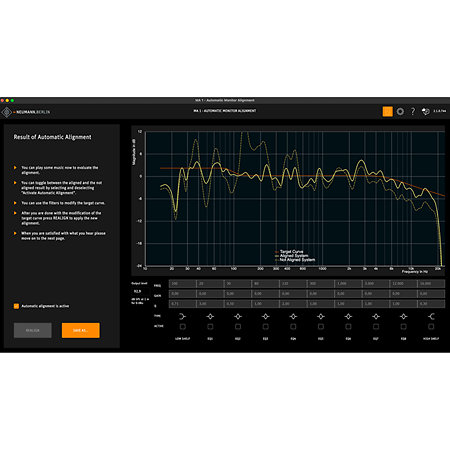Enable the EQ5 active checkbox
Screen dimensions: 450x450
point(321,327)
